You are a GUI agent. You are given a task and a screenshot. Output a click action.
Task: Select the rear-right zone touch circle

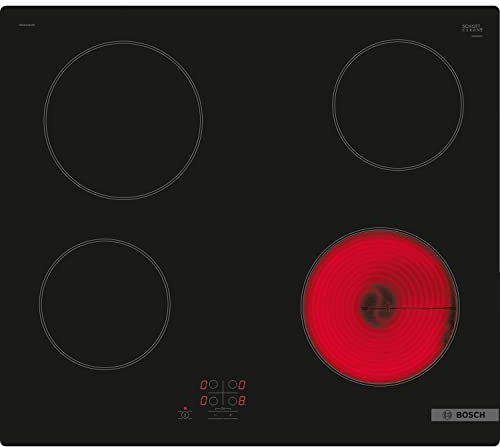point(232,384)
